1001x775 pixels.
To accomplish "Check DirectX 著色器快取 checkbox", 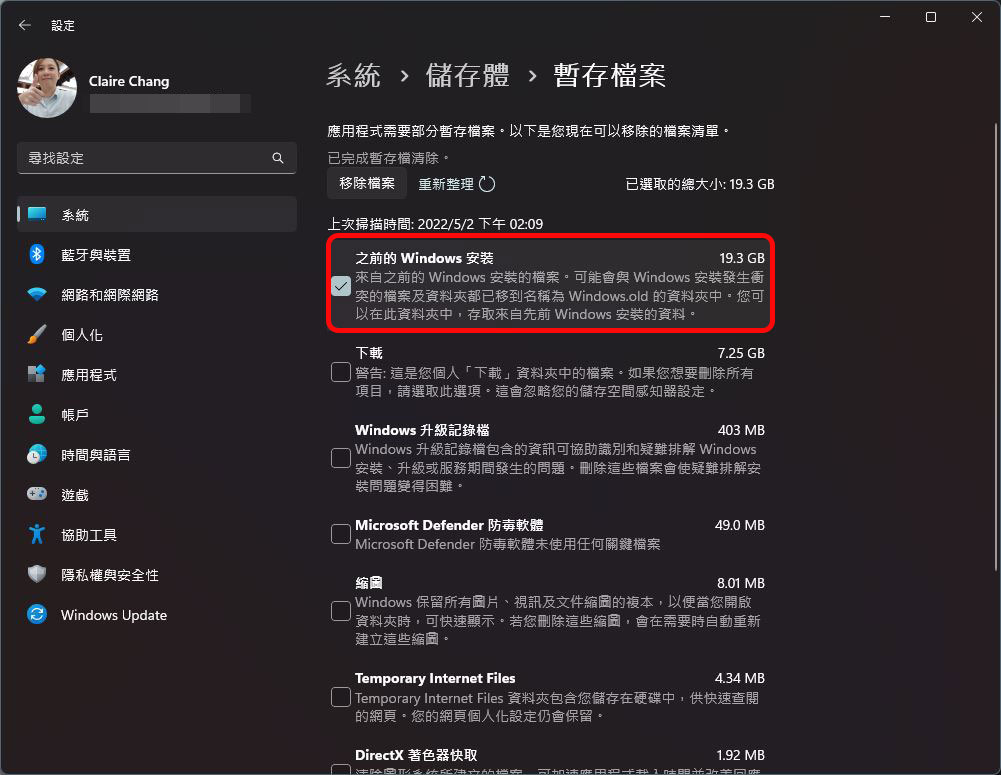I will 341,769.
